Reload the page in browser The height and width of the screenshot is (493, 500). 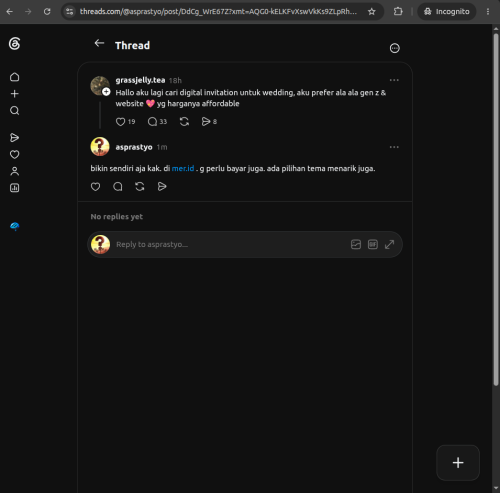(47, 12)
